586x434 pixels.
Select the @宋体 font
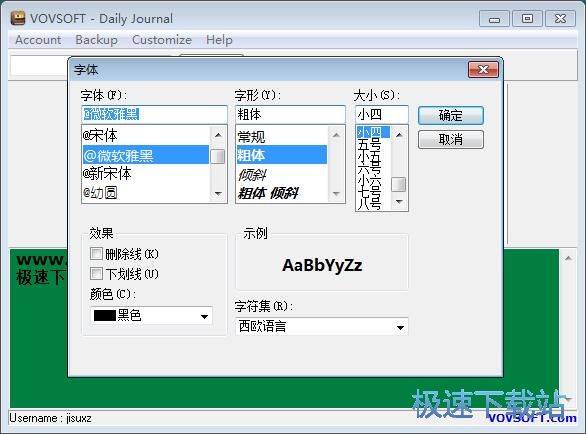click(145, 135)
